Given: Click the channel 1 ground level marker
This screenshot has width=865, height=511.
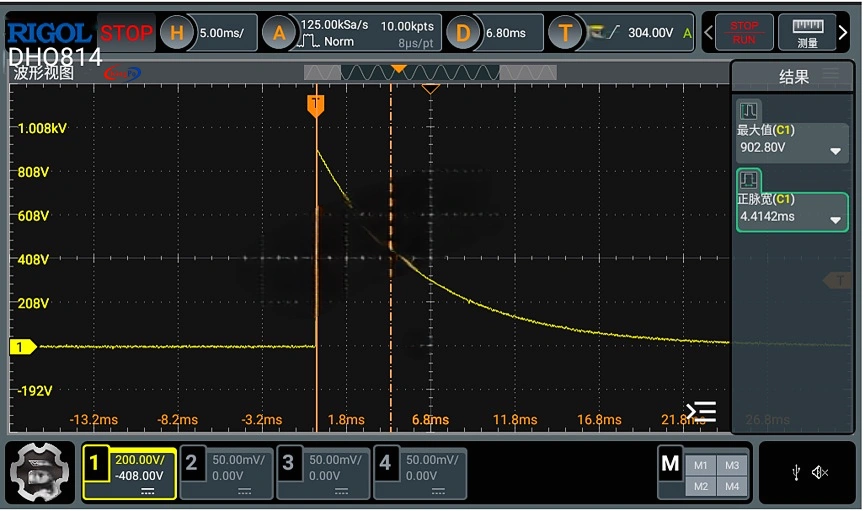Looking at the screenshot, I should tap(23, 347).
